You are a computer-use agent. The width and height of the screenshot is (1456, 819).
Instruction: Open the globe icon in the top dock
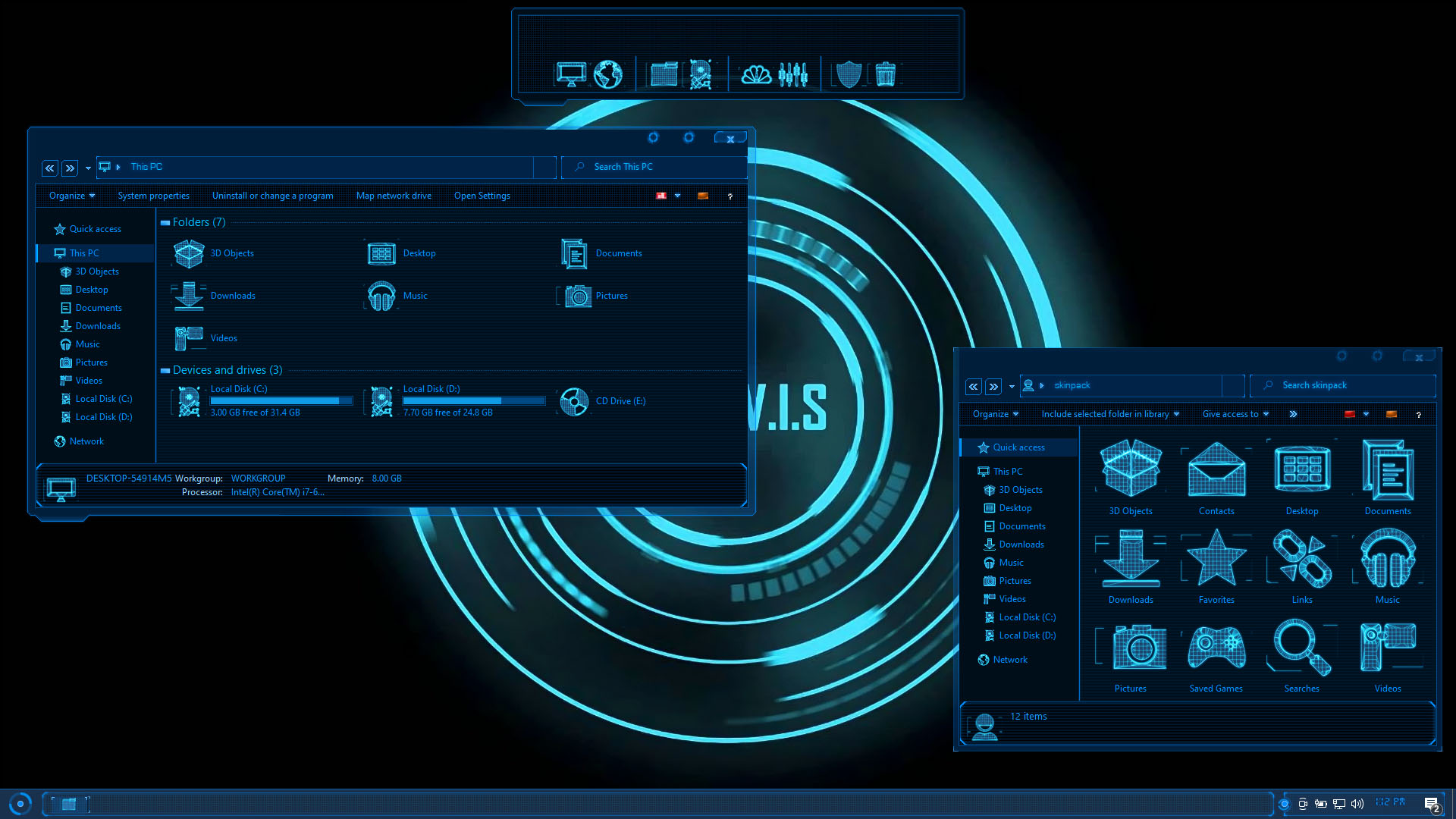(607, 74)
